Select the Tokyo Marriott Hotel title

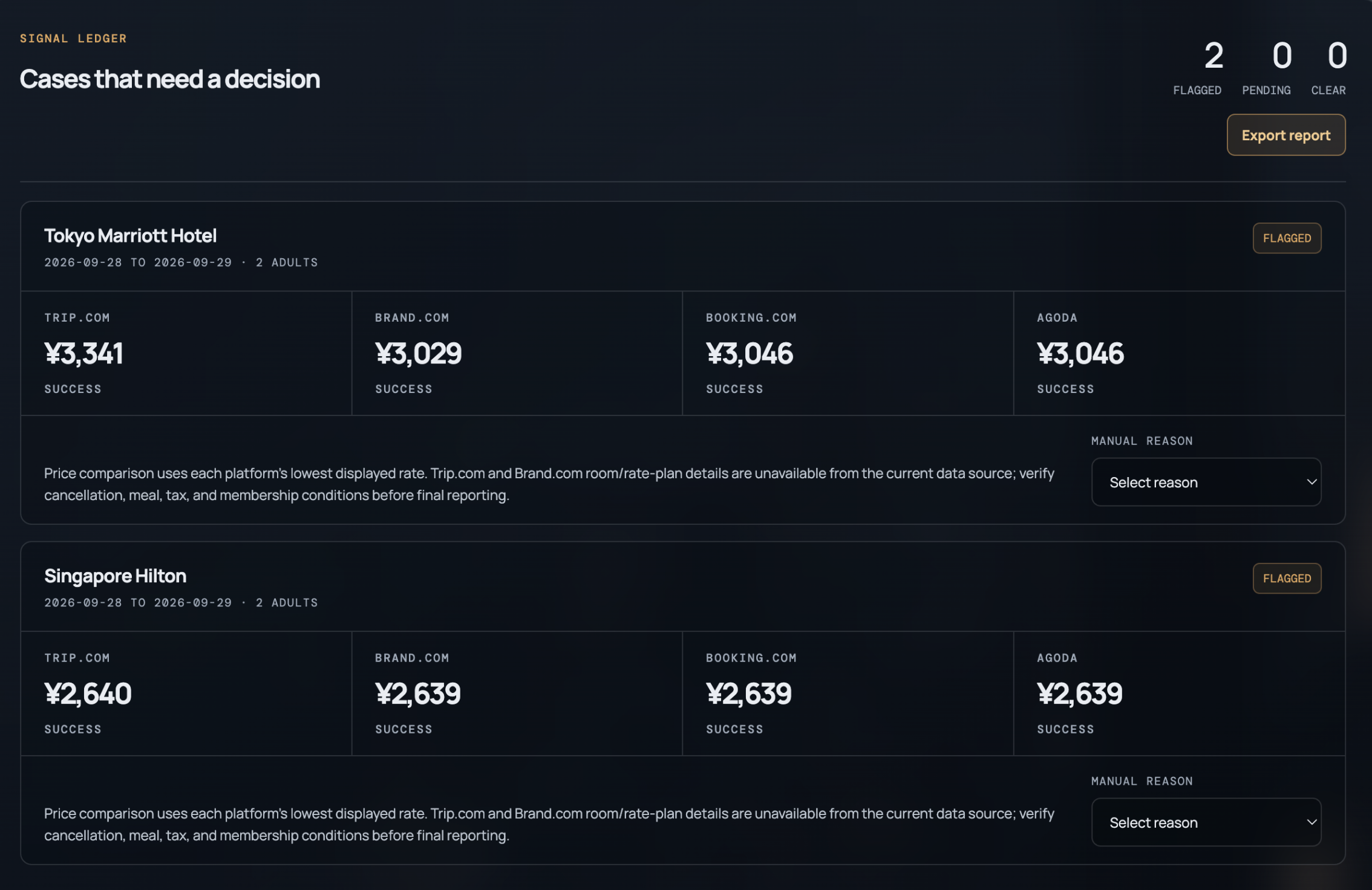point(130,236)
